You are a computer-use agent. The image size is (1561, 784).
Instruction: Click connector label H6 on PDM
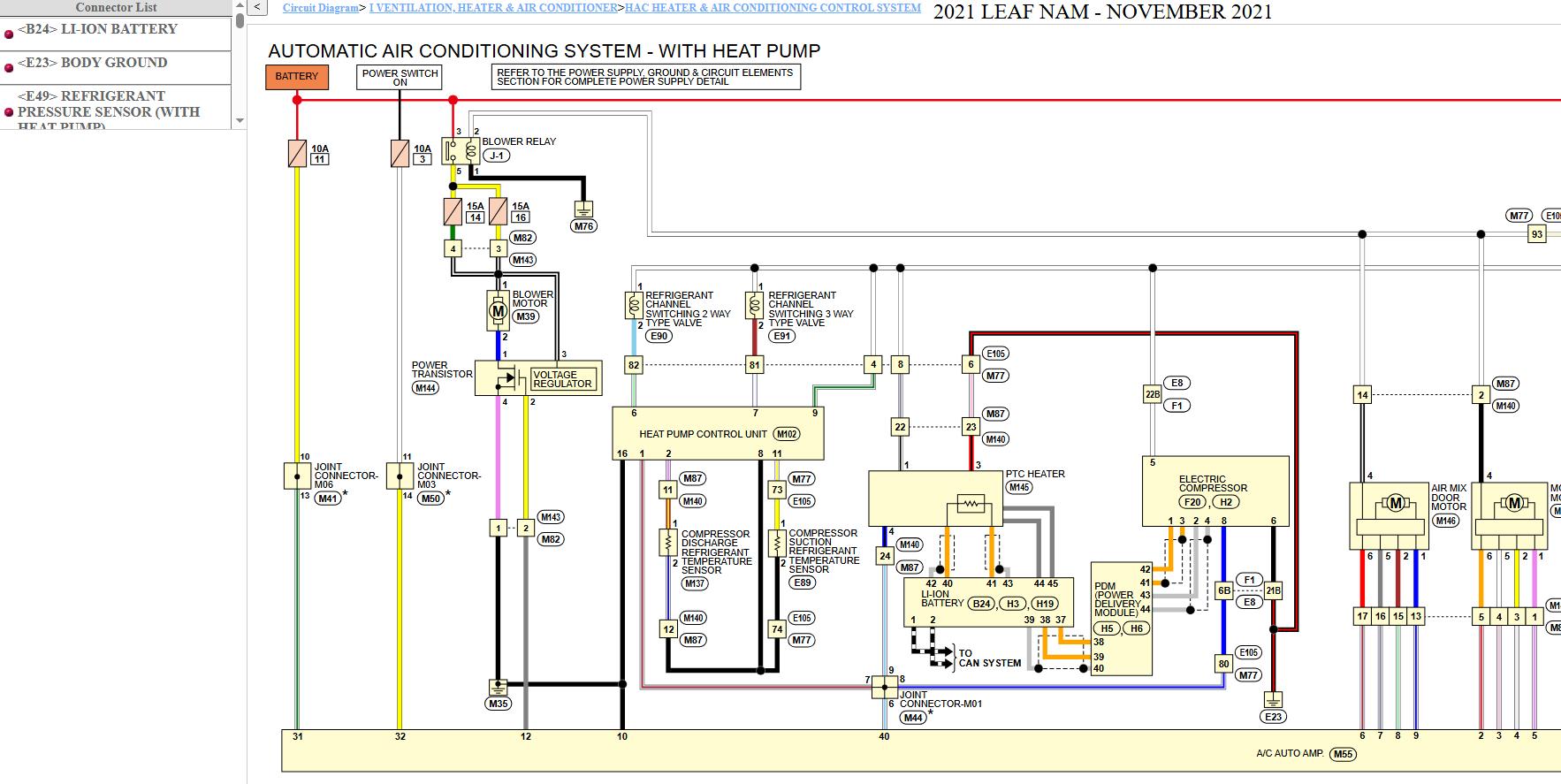(x=1137, y=628)
